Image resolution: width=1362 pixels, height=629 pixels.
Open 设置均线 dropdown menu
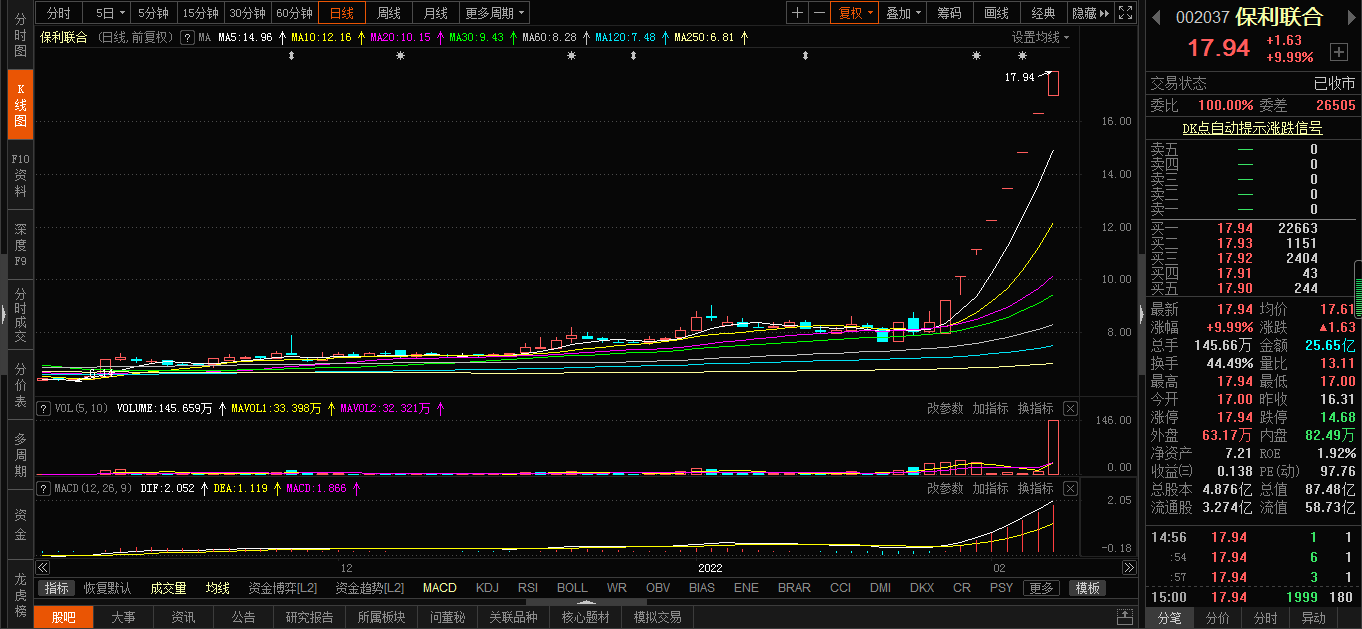click(x=1040, y=37)
